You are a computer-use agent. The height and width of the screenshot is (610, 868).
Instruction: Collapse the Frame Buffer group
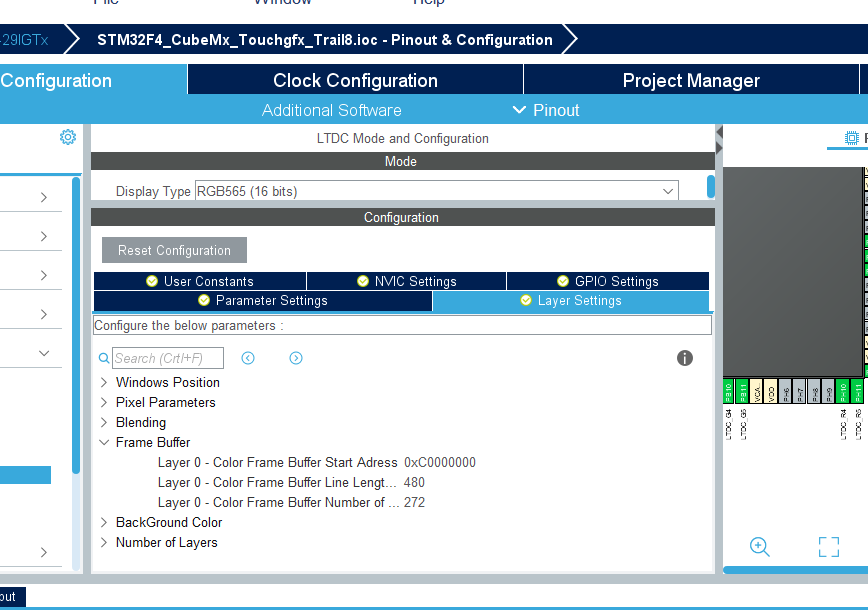tap(104, 442)
